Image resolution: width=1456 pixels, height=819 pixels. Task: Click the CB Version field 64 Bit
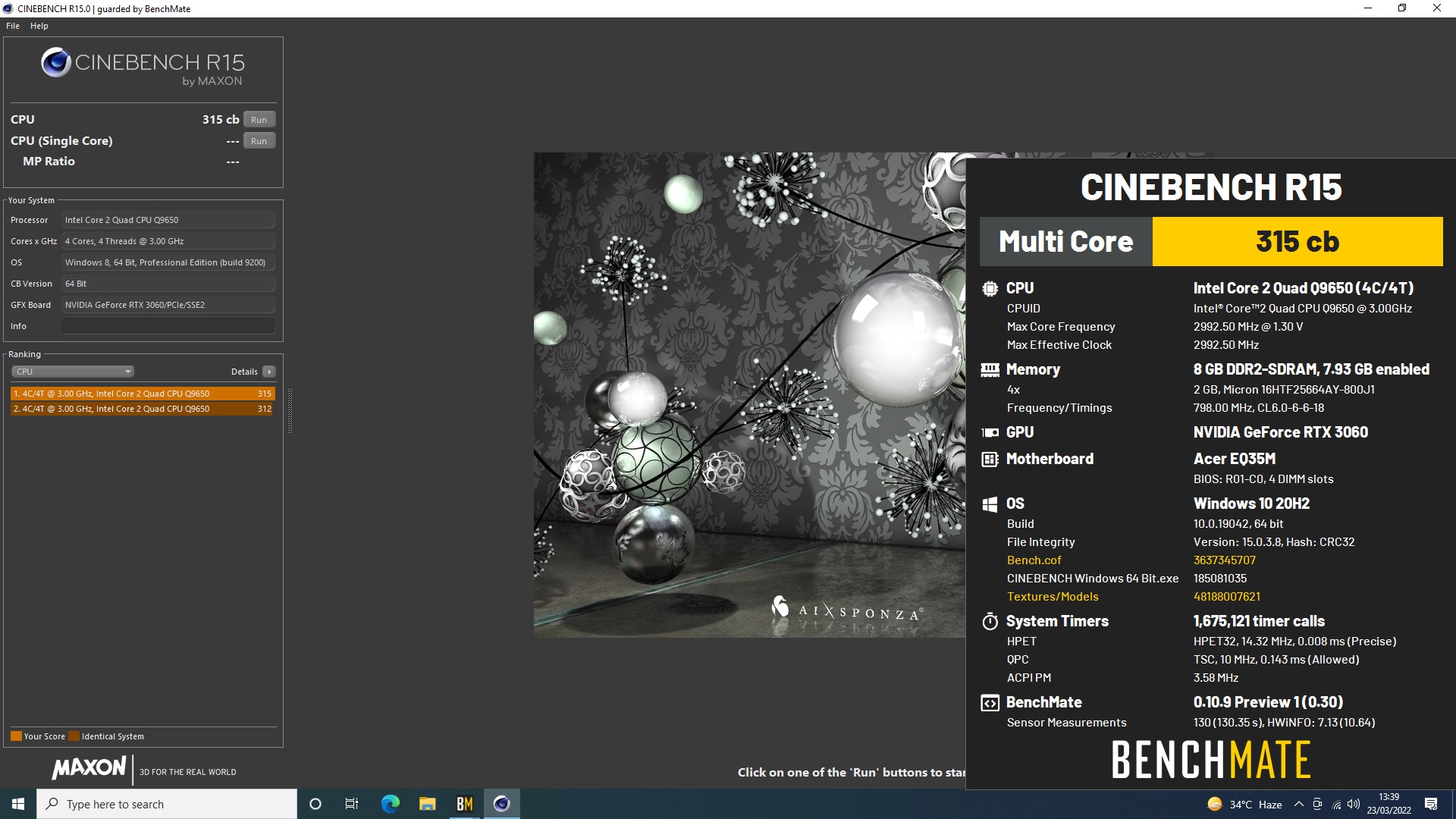coord(168,284)
